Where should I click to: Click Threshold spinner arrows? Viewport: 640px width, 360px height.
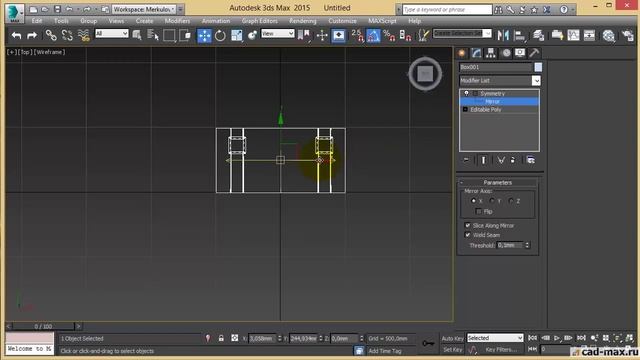(527, 245)
